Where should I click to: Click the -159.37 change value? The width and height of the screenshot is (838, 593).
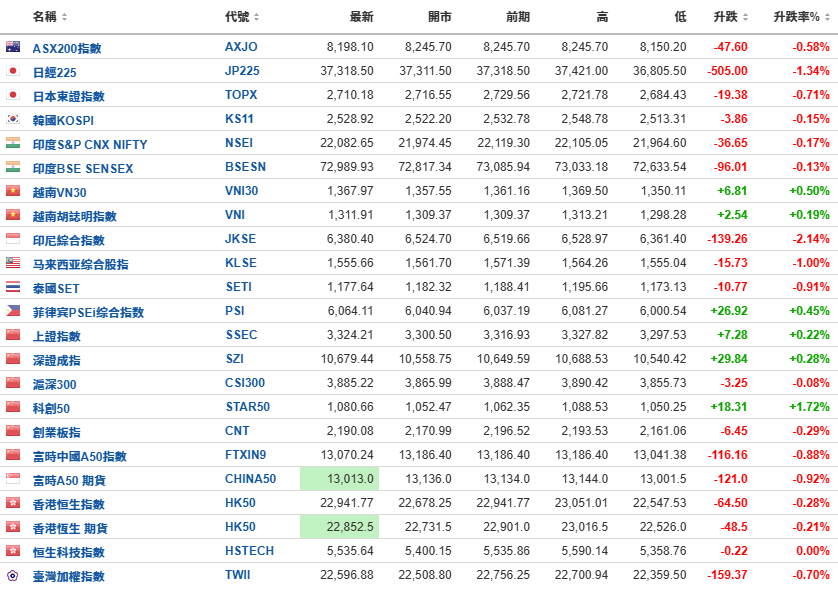coord(727,575)
